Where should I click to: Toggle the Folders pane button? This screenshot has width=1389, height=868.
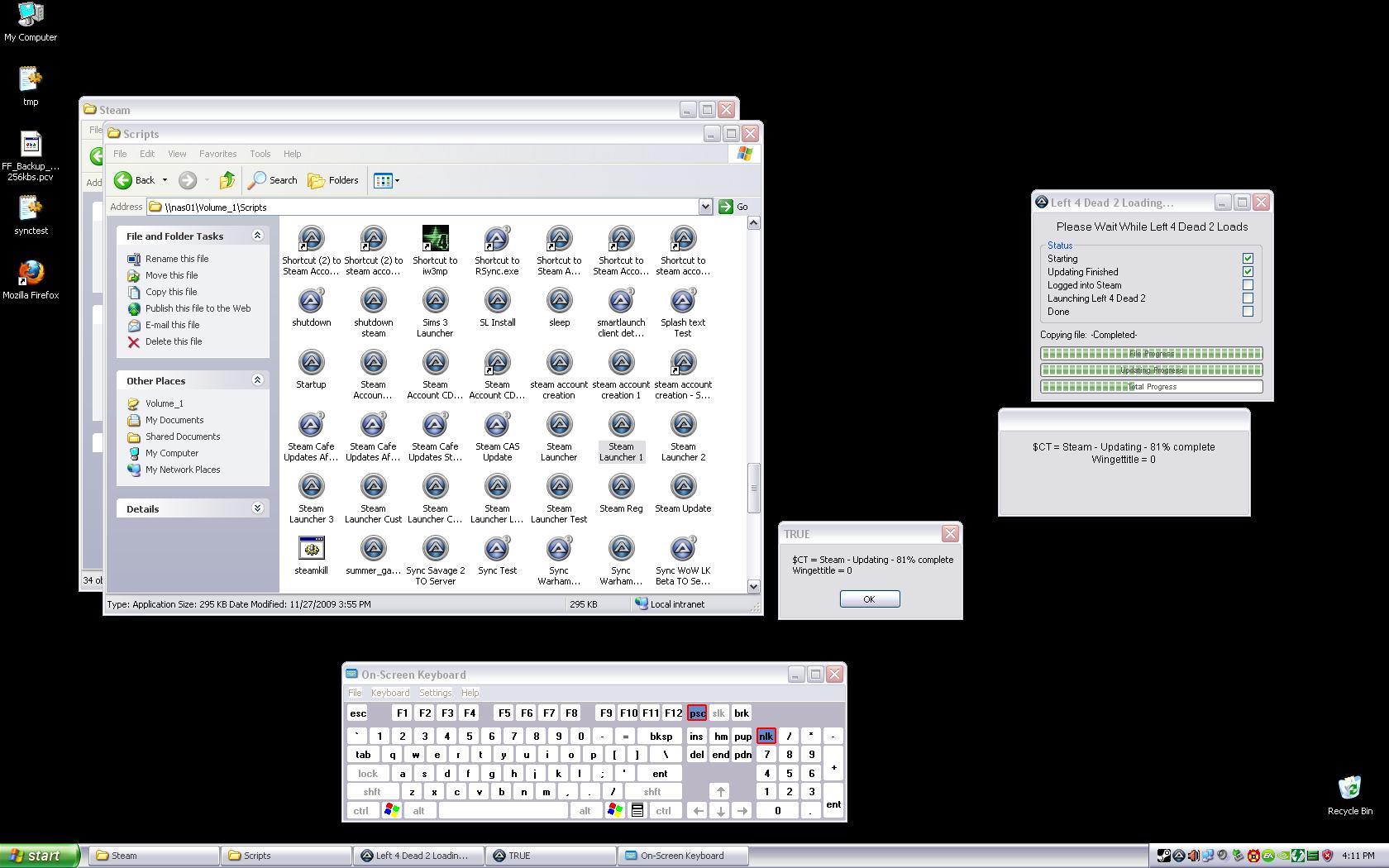333,180
